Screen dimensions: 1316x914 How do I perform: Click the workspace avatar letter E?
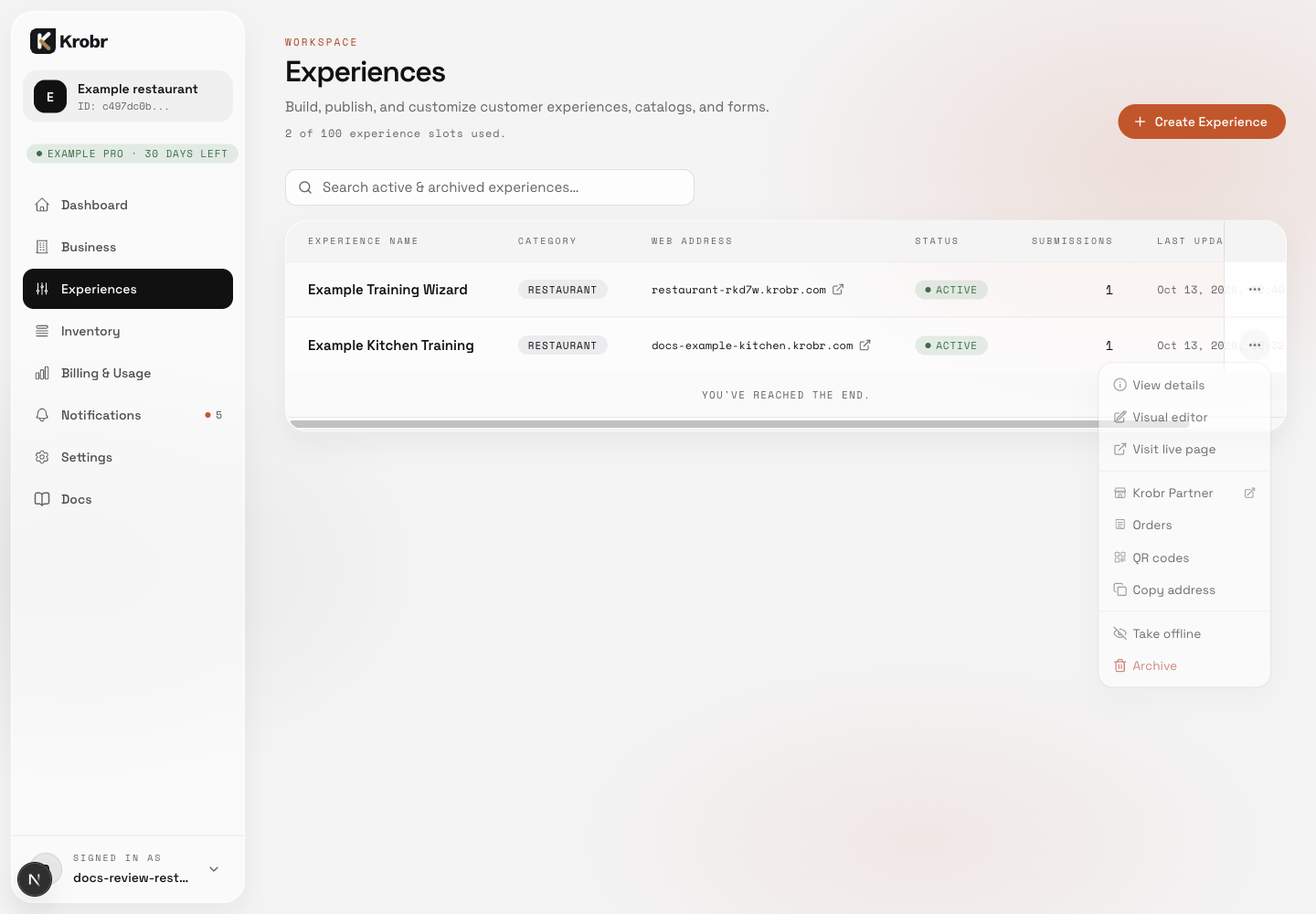50,97
